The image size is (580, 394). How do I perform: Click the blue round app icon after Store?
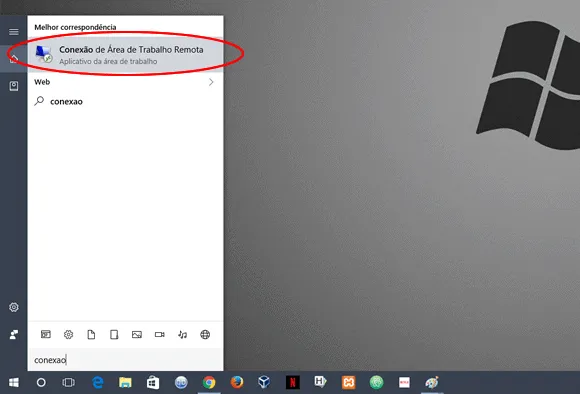tap(181, 383)
